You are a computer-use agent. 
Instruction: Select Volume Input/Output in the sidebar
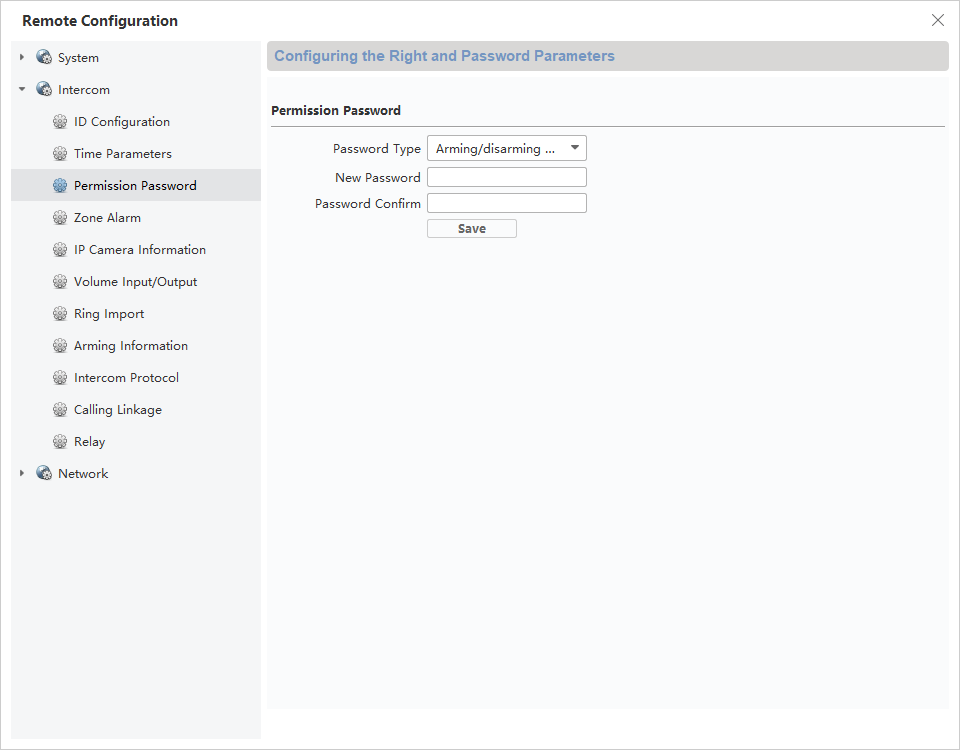[135, 282]
